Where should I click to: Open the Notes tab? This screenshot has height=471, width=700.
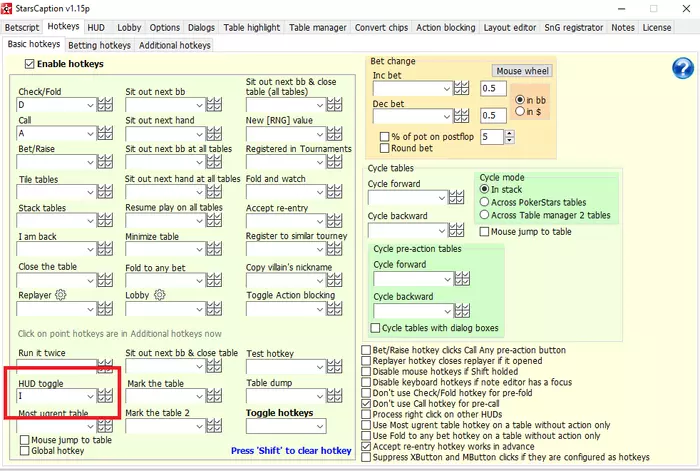pyautogui.click(x=623, y=28)
